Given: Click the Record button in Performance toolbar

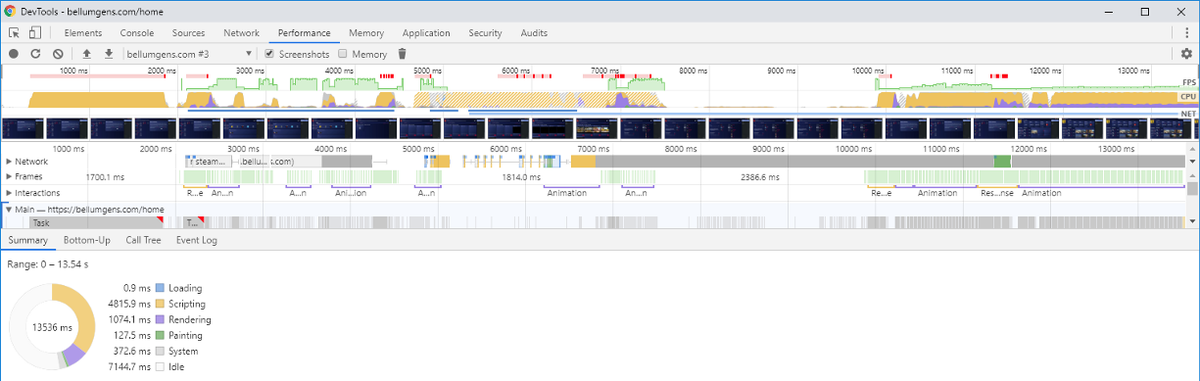Looking at the screenshot, I should tap(13, 54).
